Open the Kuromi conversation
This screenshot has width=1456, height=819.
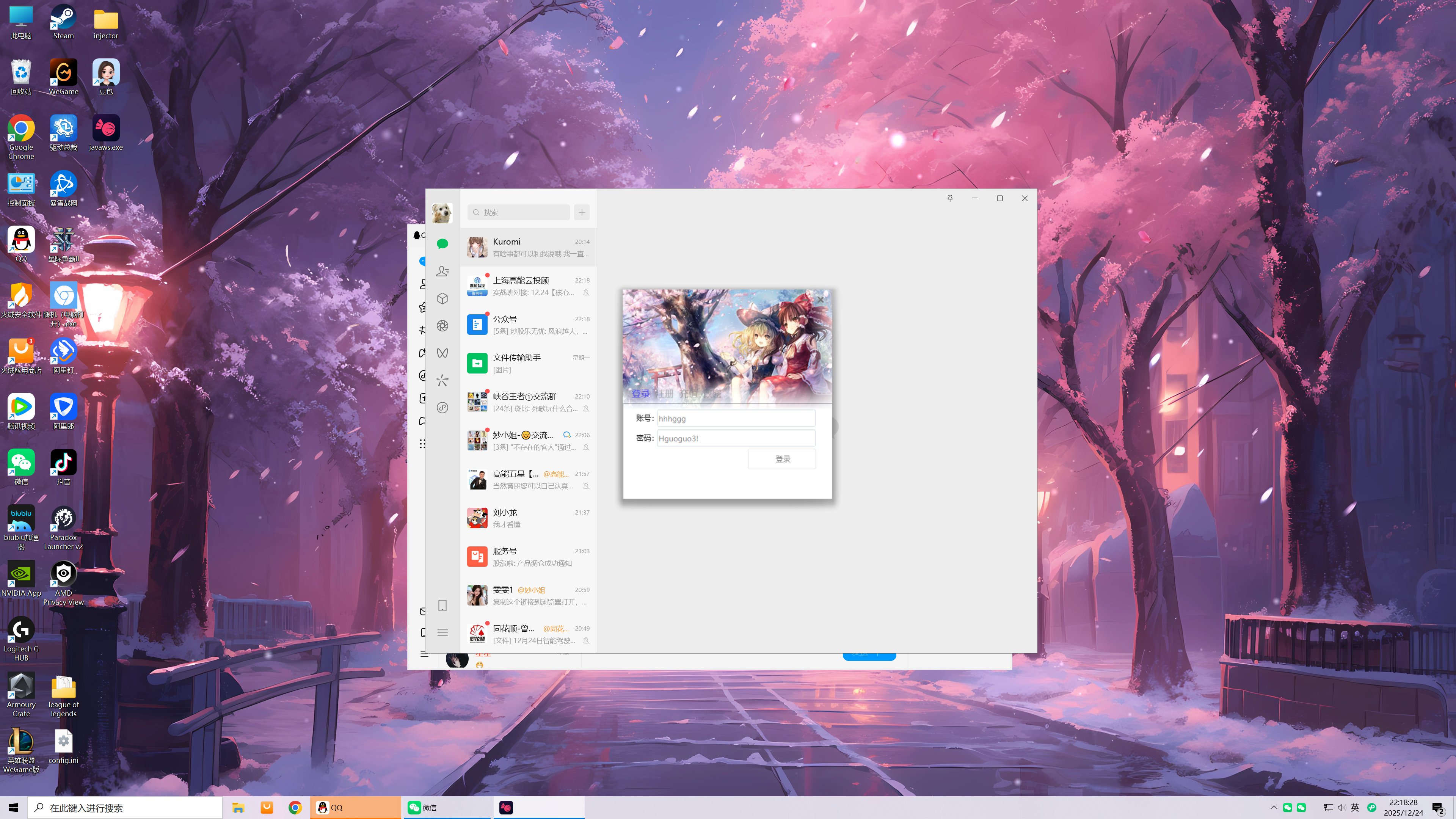[529, 248]
